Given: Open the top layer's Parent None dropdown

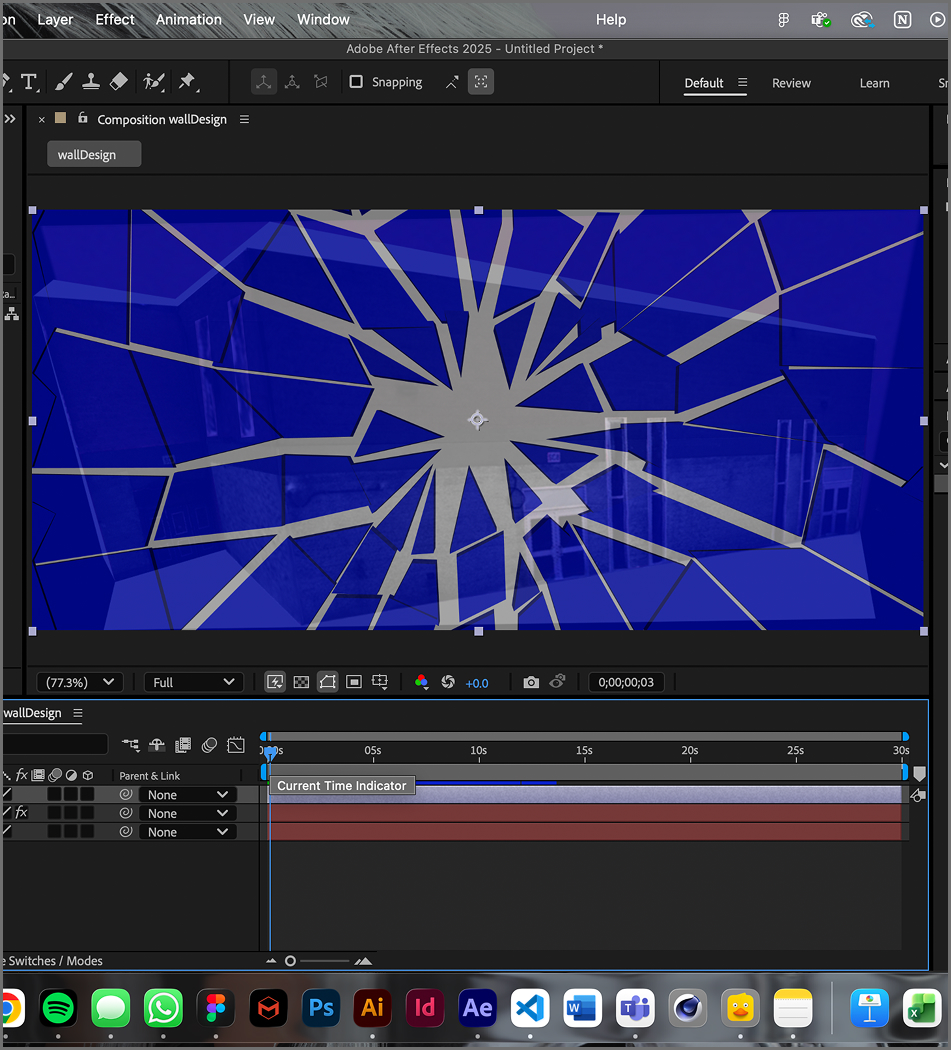Looking at the screenshot, I should (187, 794).
